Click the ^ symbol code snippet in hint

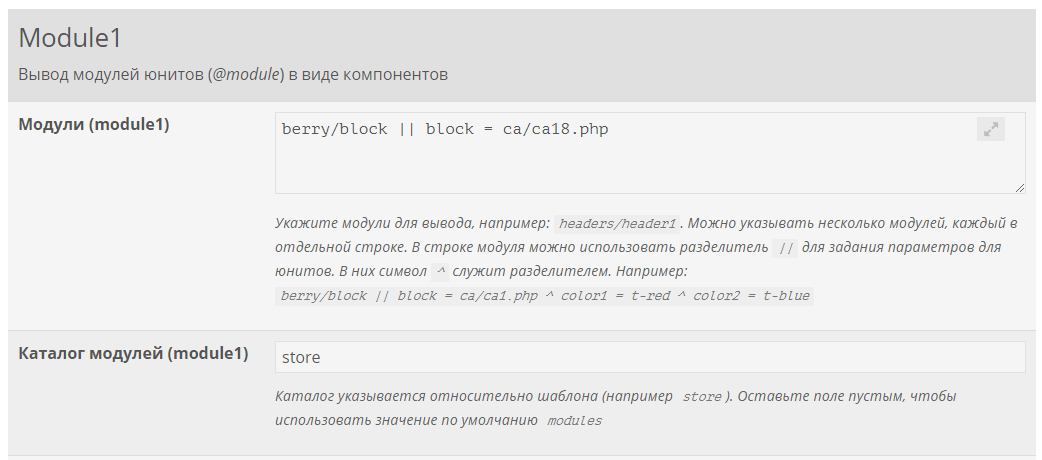pyautogui.click(x=441, y=272)
